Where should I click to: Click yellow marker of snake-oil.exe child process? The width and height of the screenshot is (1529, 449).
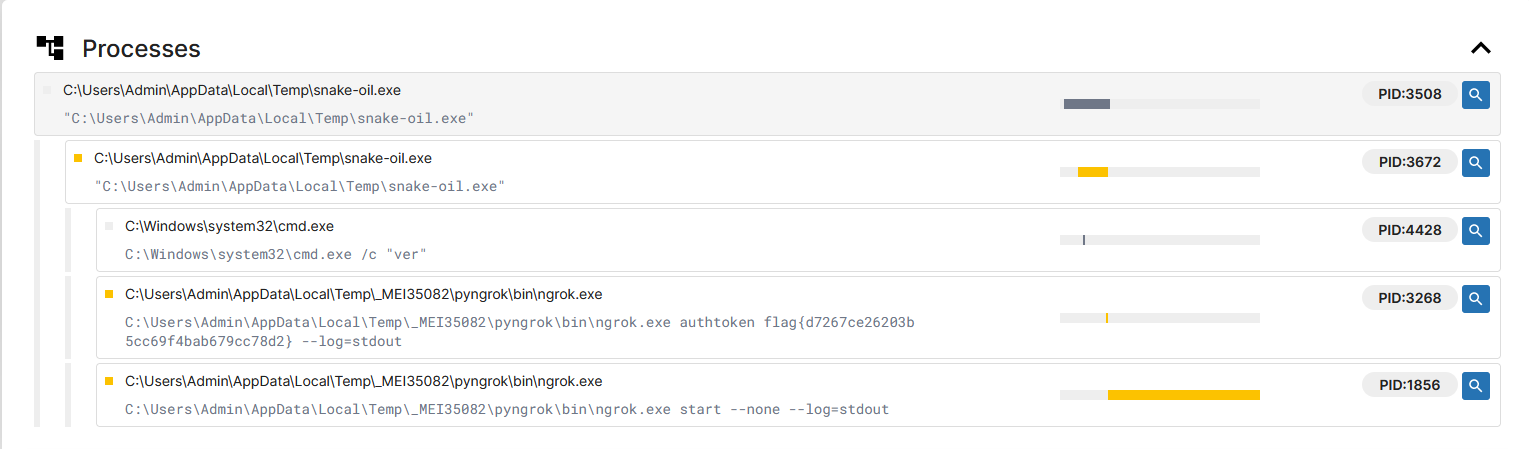click(x=78, y=158)
